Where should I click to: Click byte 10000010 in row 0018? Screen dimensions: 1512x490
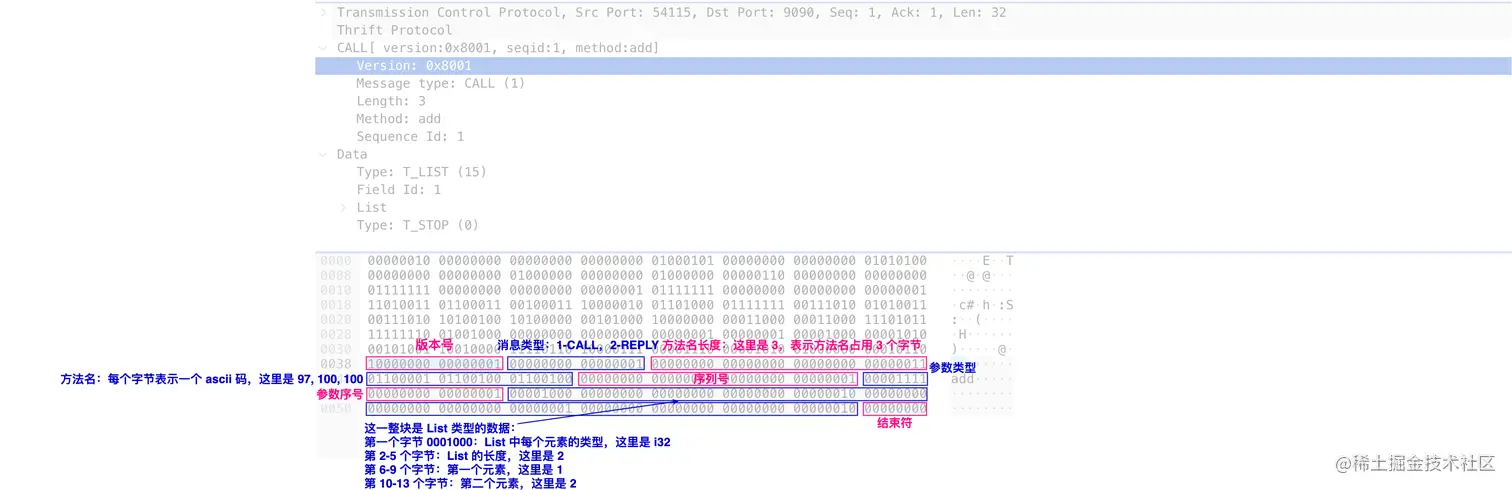pos(611,305)
